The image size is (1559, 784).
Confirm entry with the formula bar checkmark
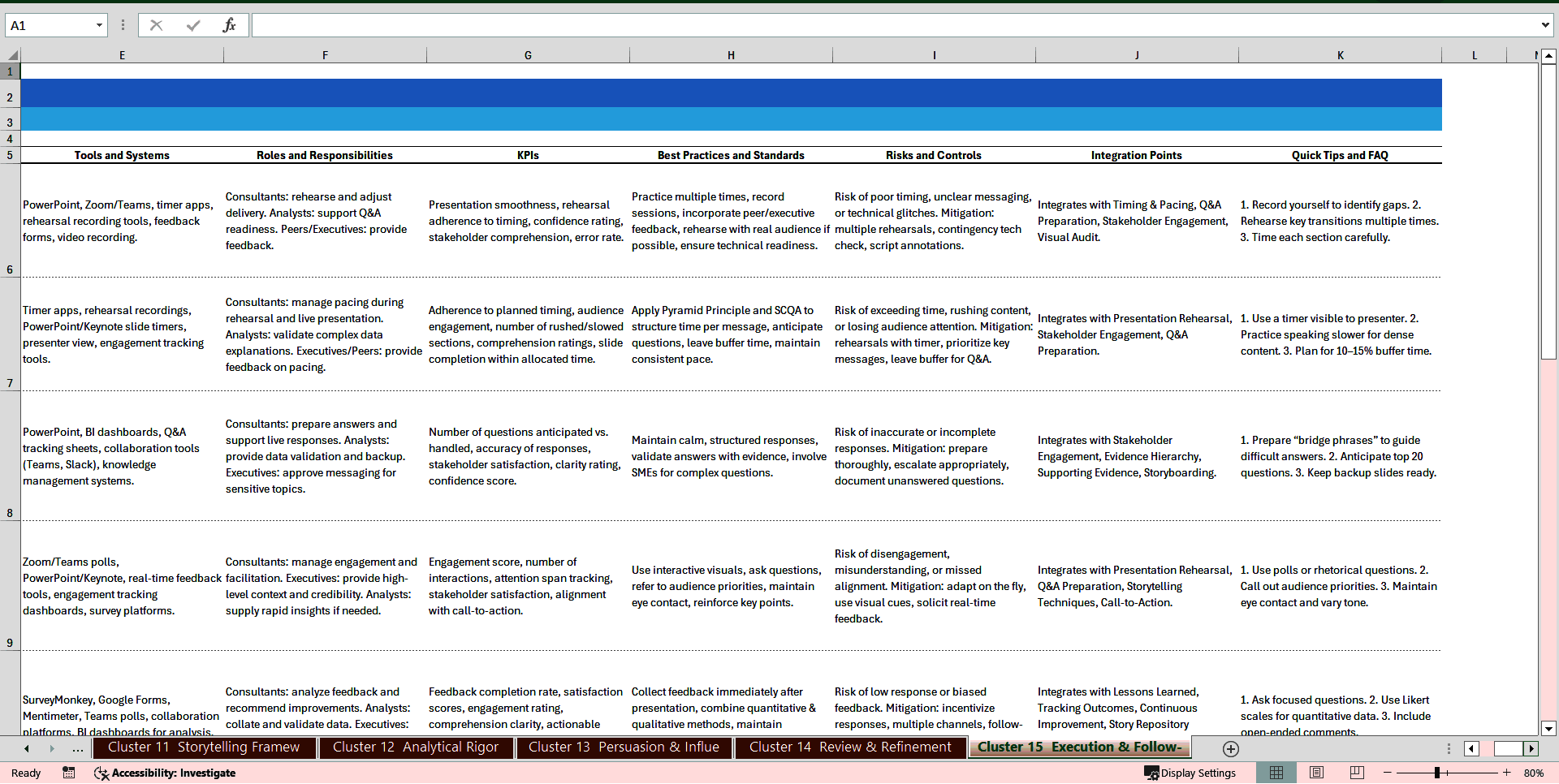click(x=193, y=25)
